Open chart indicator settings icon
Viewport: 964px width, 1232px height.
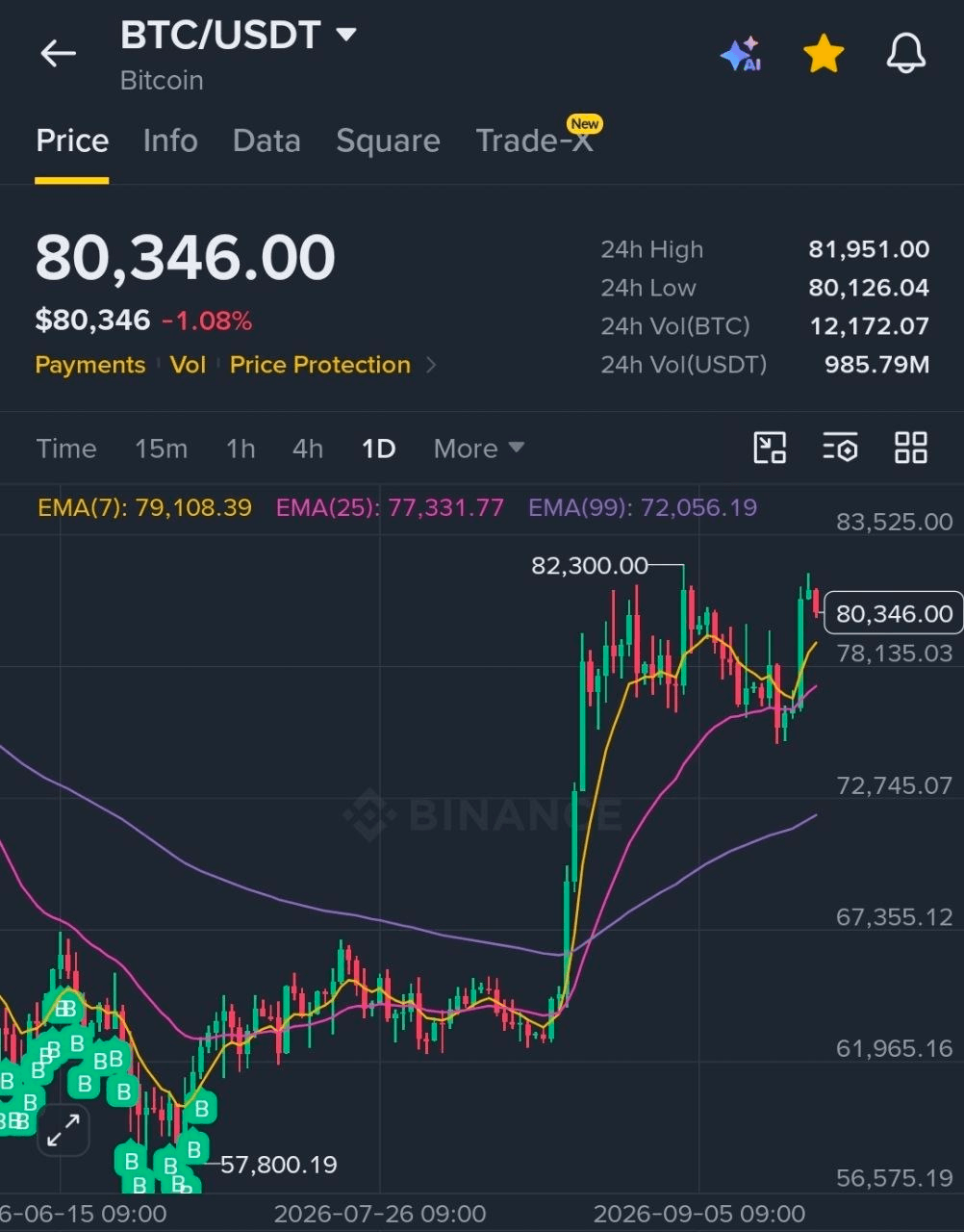tap(840, 448)
